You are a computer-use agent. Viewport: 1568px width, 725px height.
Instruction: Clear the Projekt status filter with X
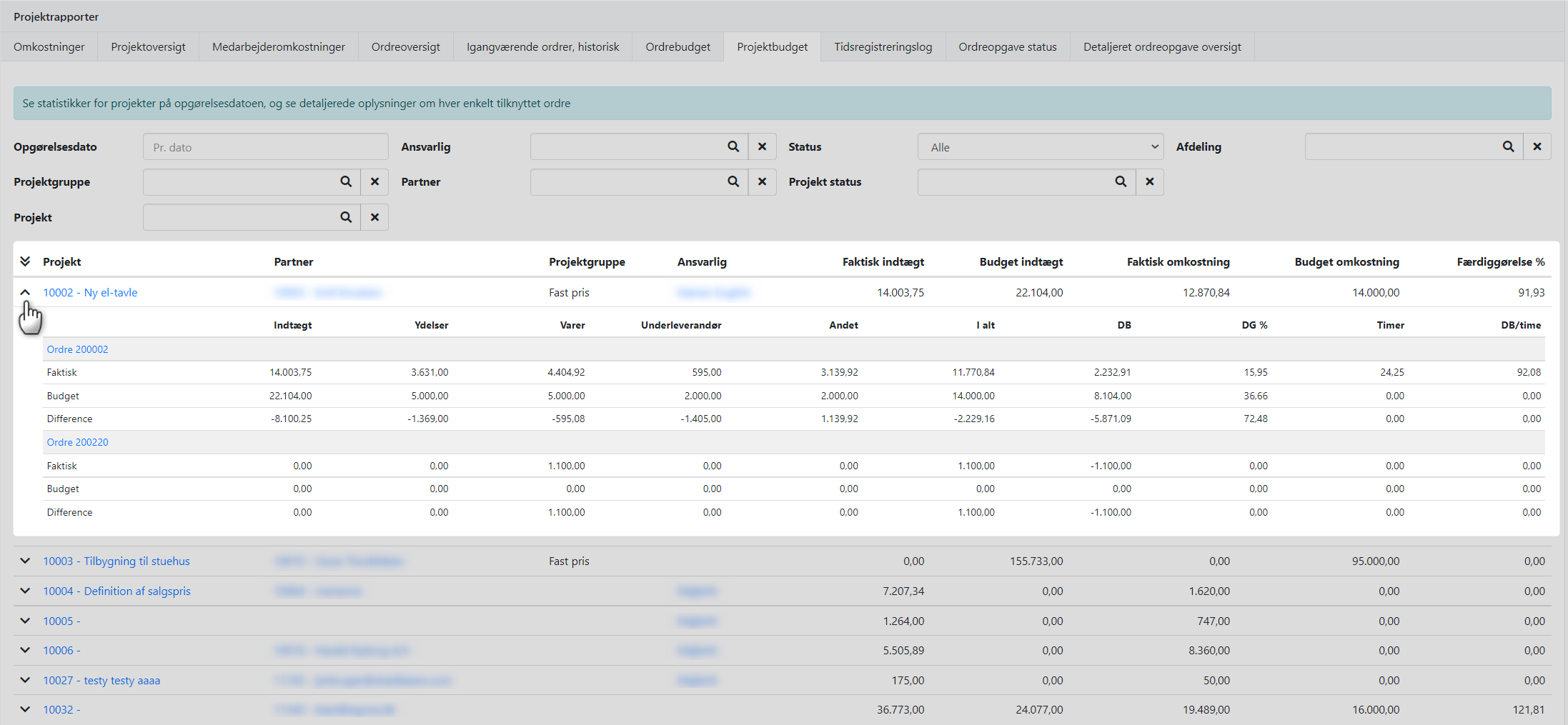point(1150,181)
